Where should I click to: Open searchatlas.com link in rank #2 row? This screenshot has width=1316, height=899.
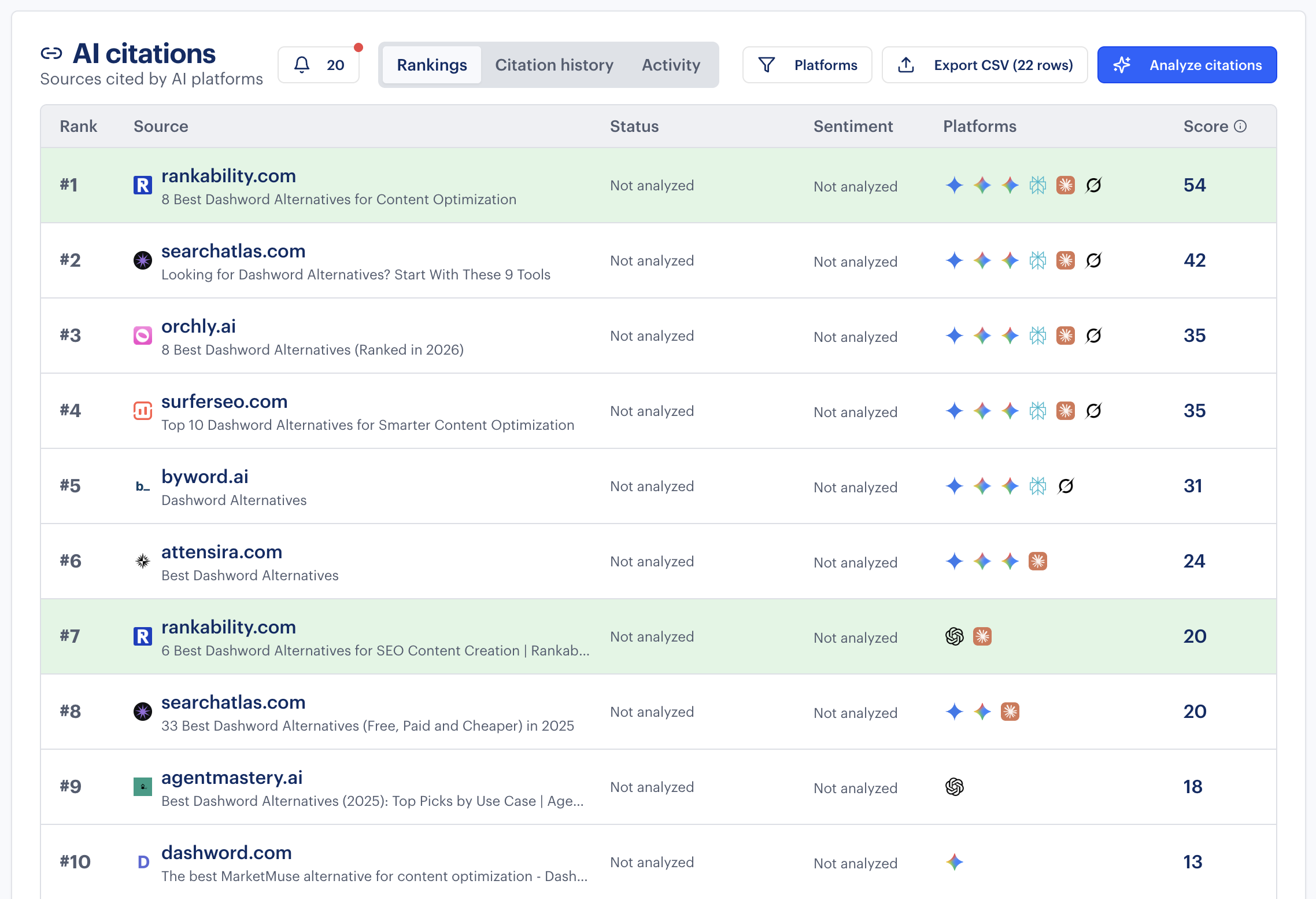(x=233, y=251)
